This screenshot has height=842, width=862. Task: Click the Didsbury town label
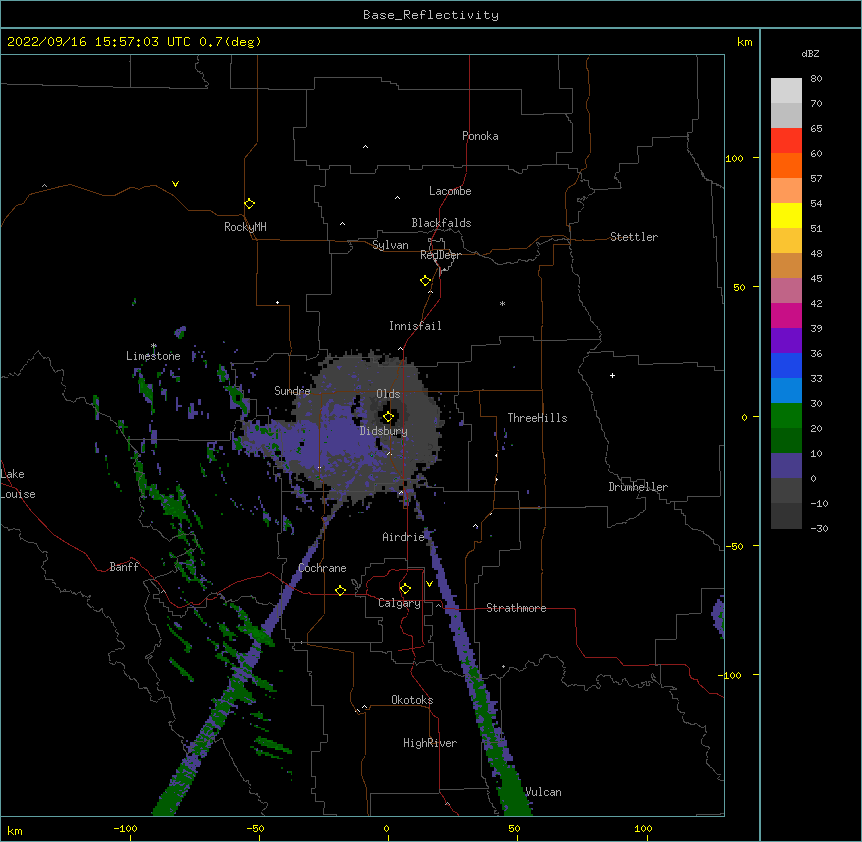point(384,431)
